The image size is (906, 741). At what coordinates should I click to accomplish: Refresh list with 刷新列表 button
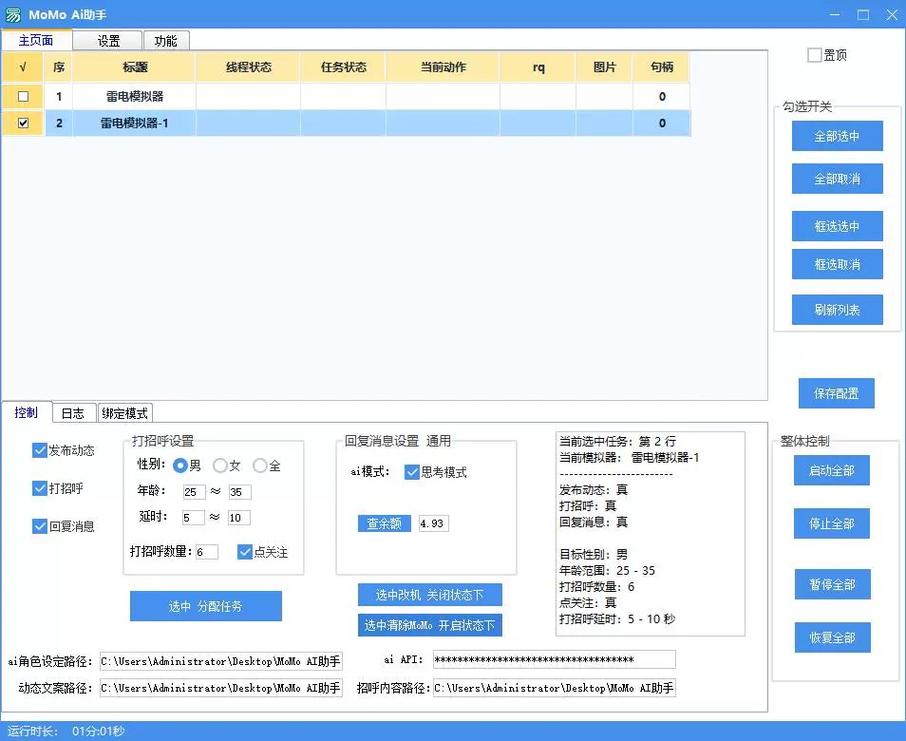pyautogui.click(x=837, y=309)
